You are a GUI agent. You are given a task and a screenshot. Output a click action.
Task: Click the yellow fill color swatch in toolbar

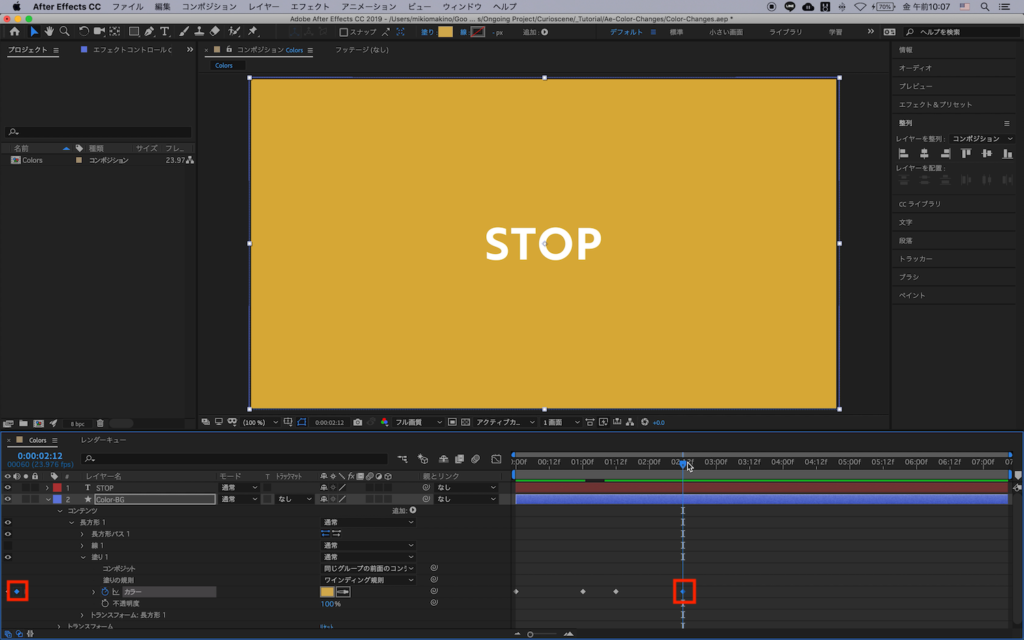[x=445, y=32]
